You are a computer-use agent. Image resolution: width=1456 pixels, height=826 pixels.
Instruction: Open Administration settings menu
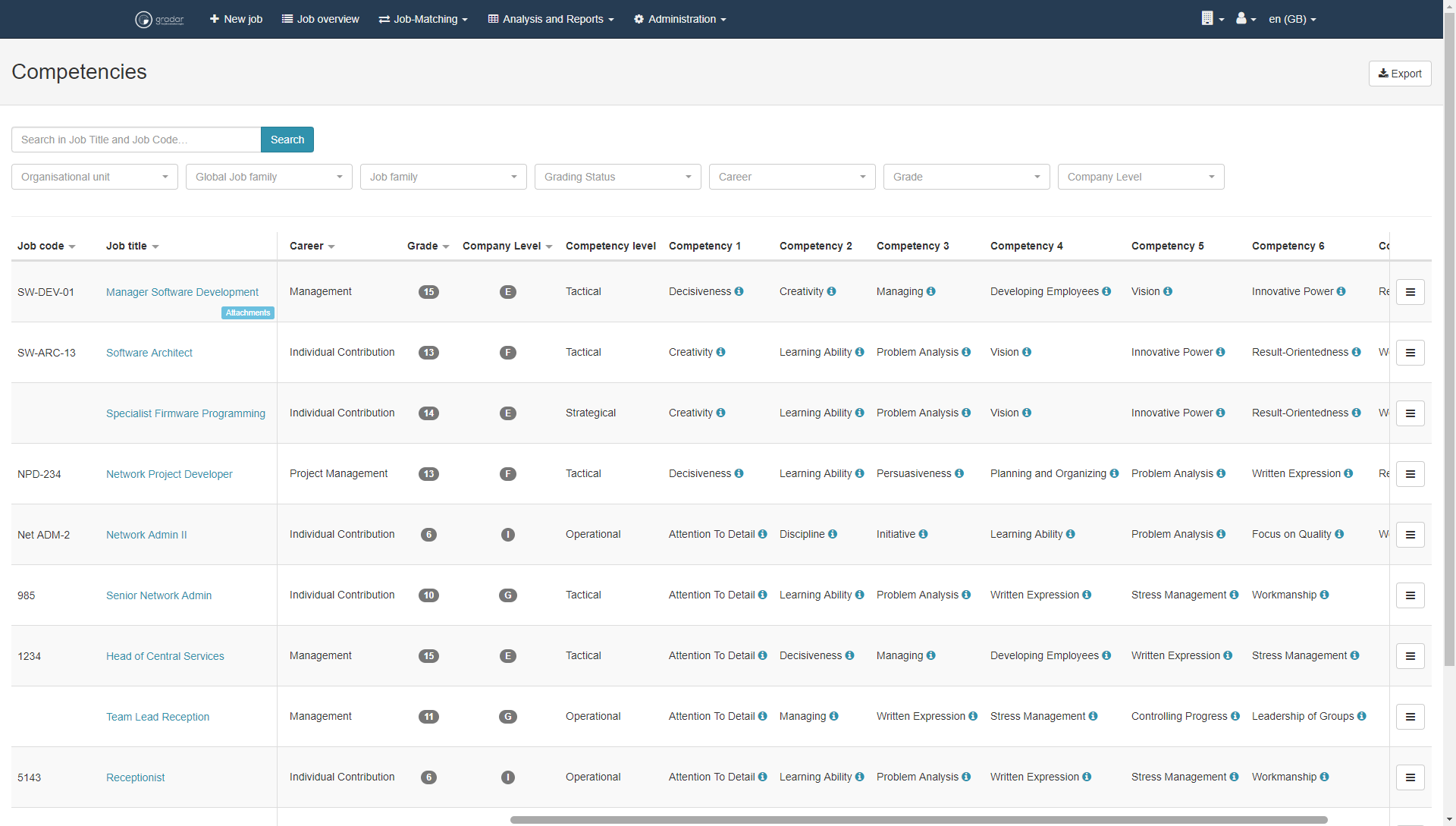[681, 19]
